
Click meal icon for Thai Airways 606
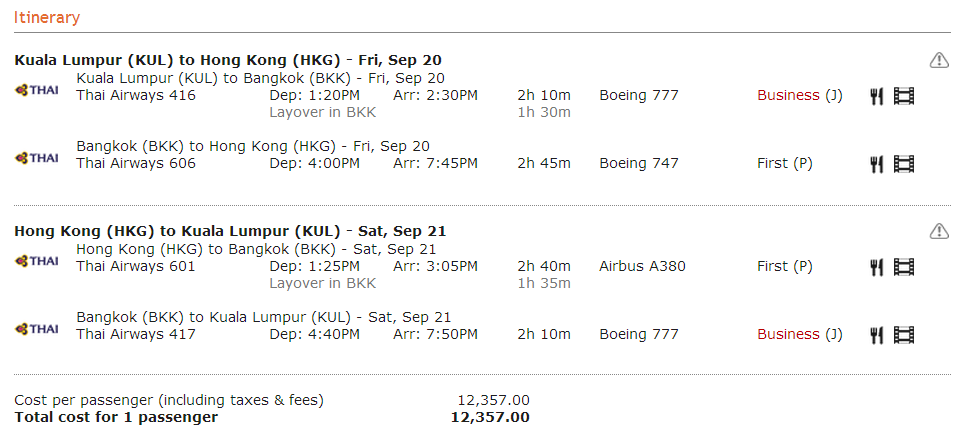point(877,164)
